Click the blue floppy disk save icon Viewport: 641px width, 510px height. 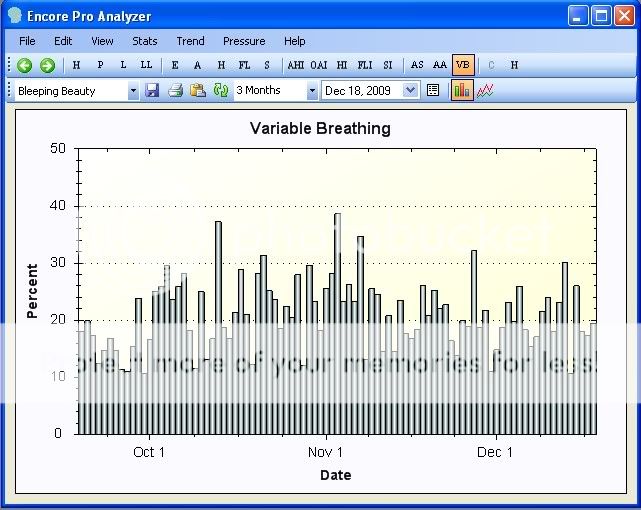point(152,90)
